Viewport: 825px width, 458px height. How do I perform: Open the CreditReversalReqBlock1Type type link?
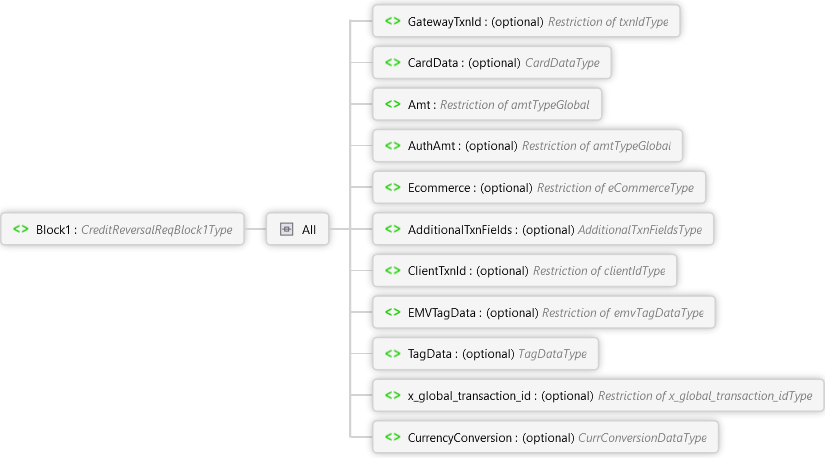(x=156, y=230)
